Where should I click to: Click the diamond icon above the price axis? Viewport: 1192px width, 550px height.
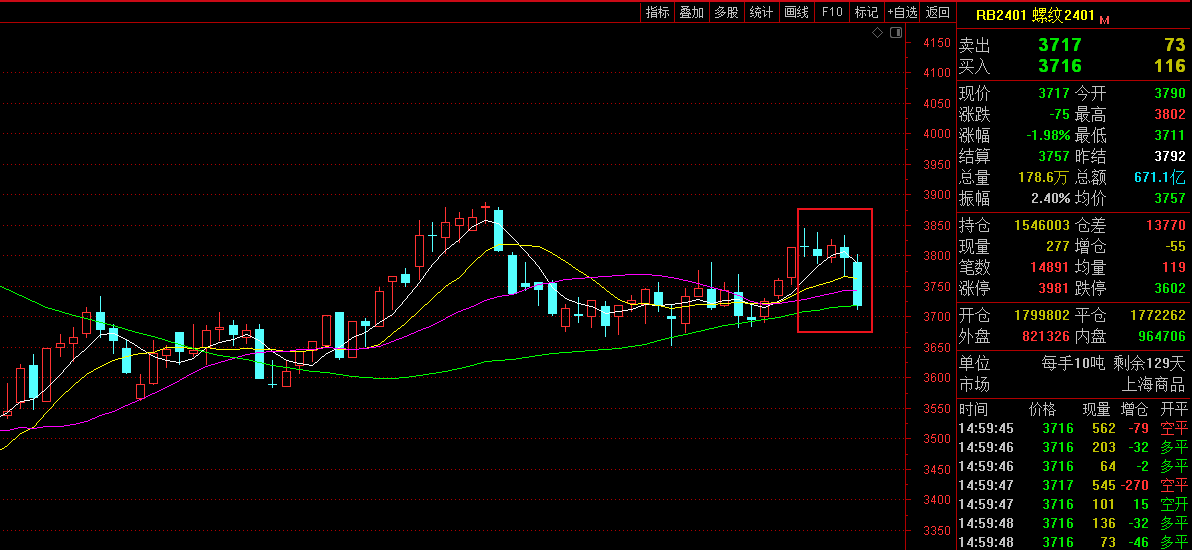(x=877, y=33)
